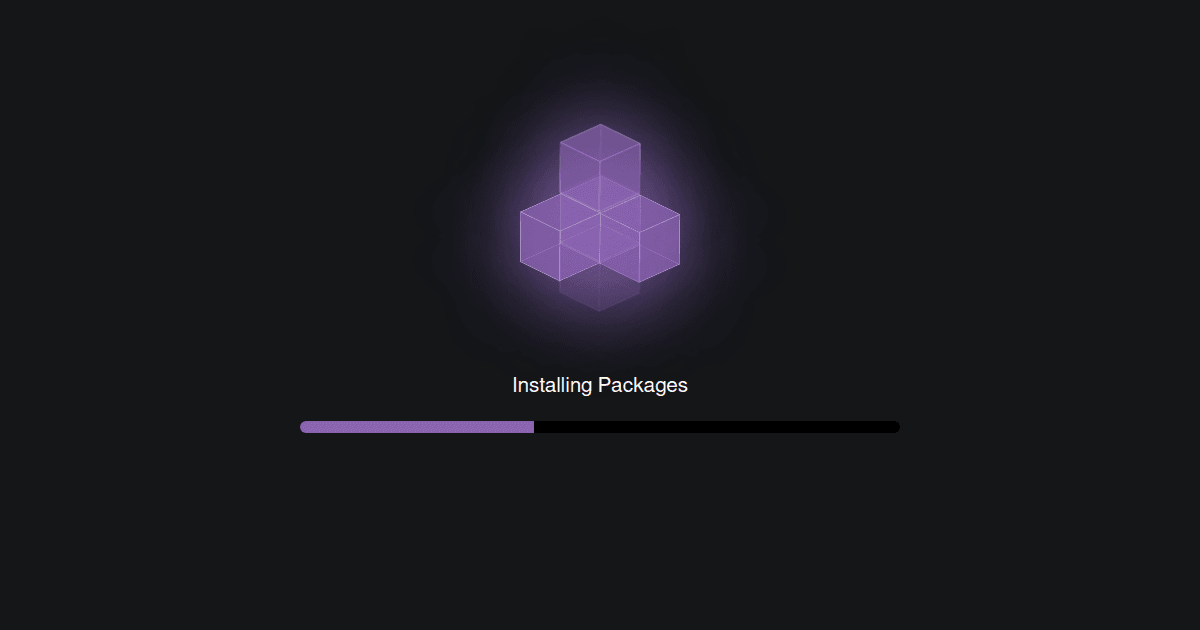Click the top face of the left cube

click(x=560, y=214)
